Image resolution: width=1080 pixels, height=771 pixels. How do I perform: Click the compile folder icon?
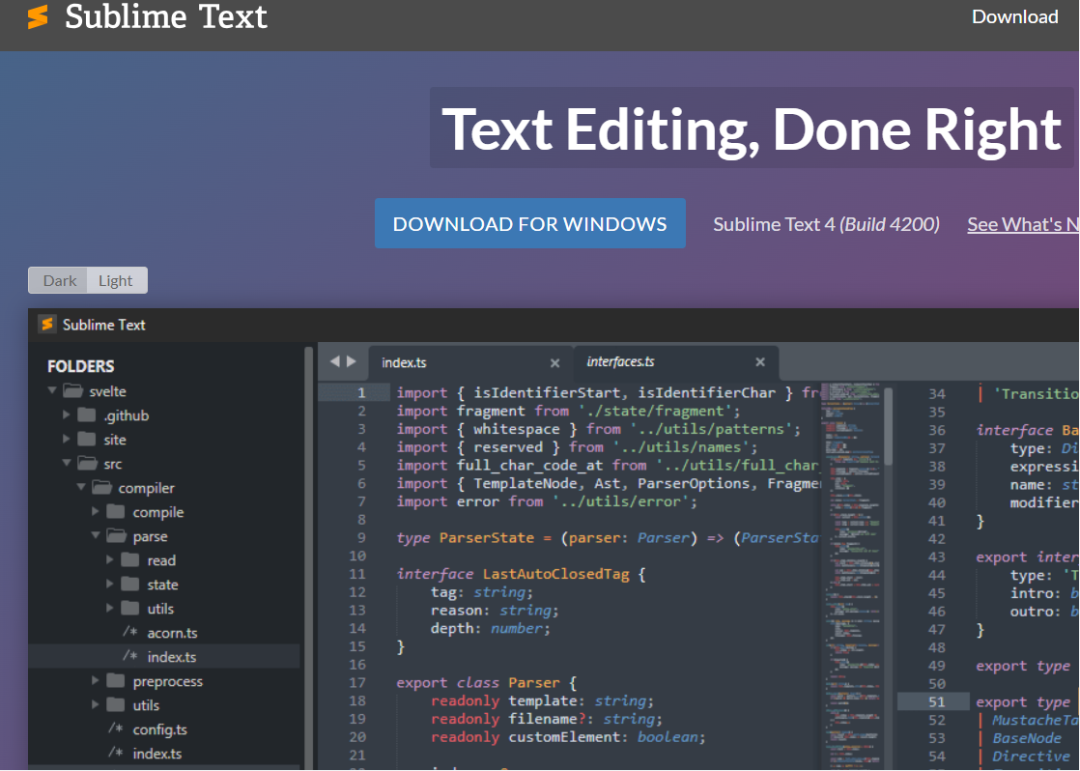[116, 511]
